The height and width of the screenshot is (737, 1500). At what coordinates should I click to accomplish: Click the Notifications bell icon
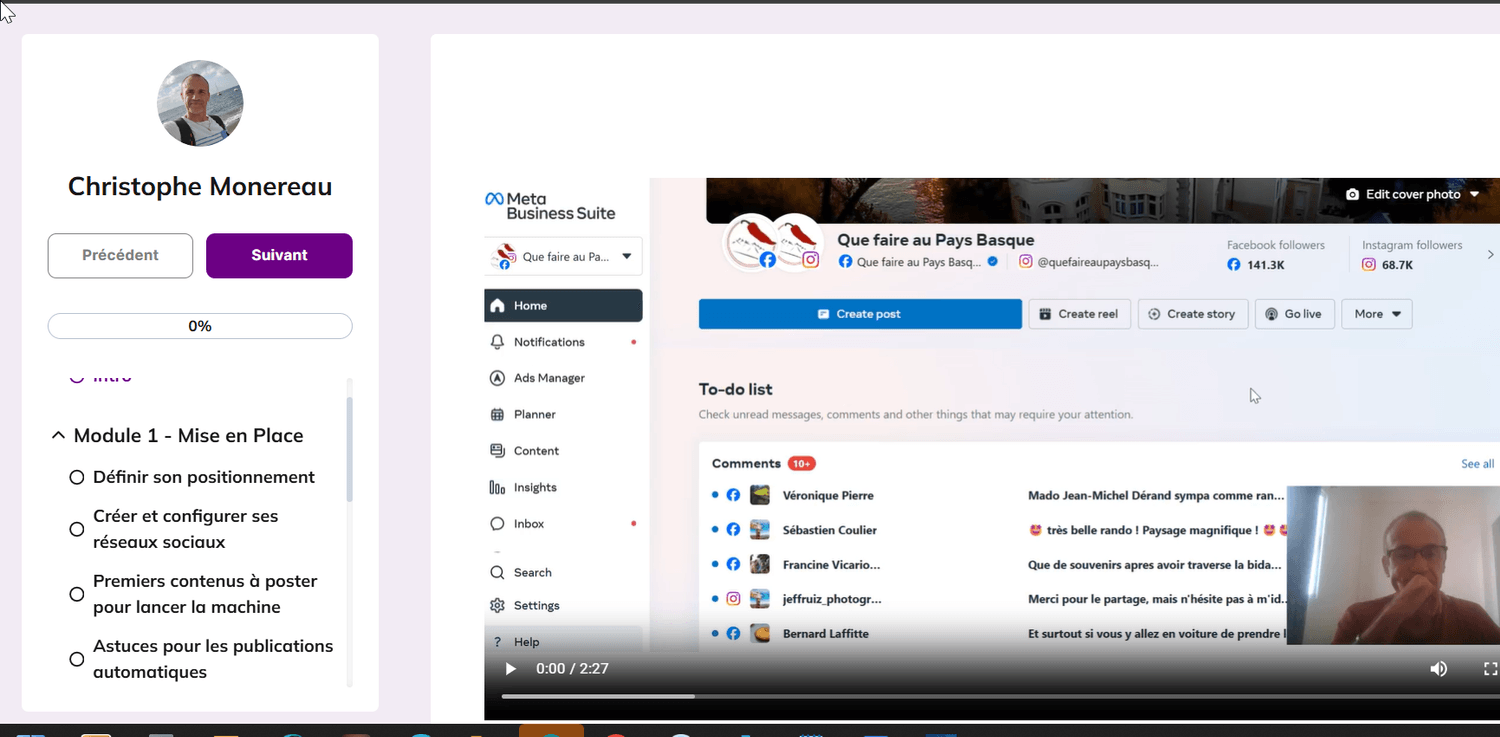coord(497,342)
